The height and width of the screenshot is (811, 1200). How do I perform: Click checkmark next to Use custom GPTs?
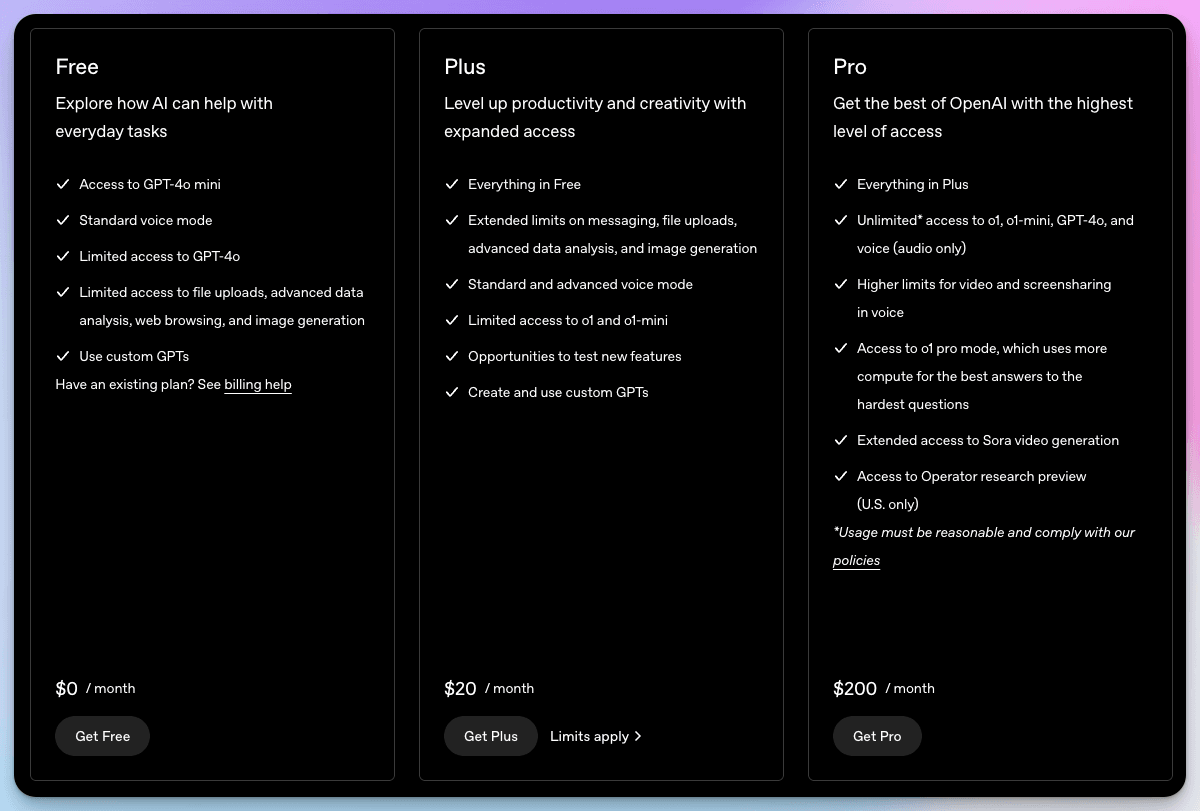click(62, 356)
